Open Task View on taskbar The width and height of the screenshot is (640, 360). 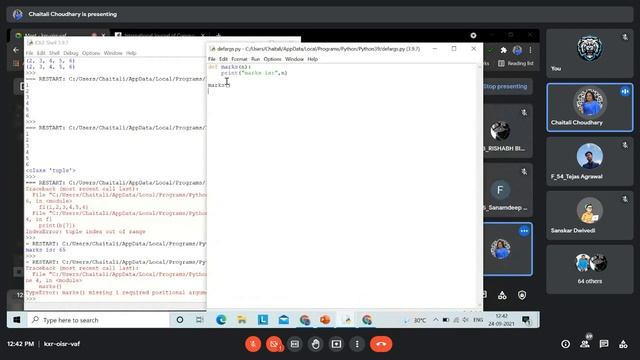[x=200, y=320]
